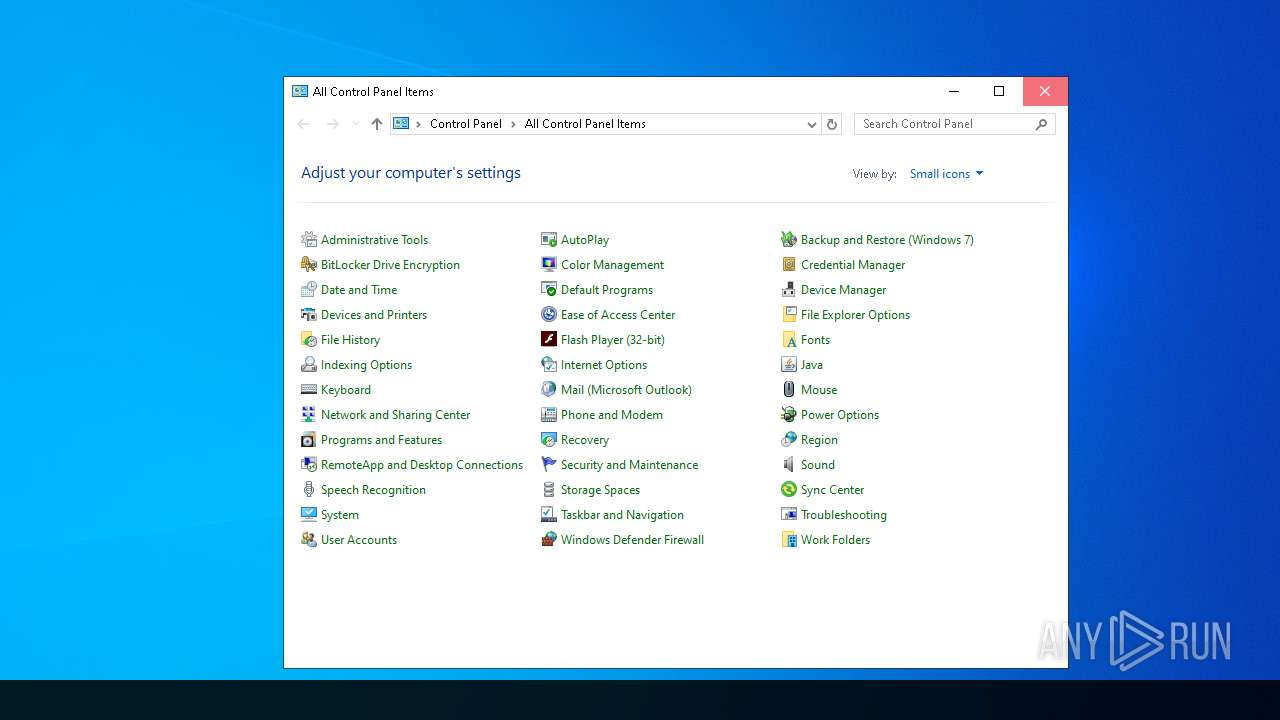
Task: Open the Troubleshooting link
Action: 844,515
